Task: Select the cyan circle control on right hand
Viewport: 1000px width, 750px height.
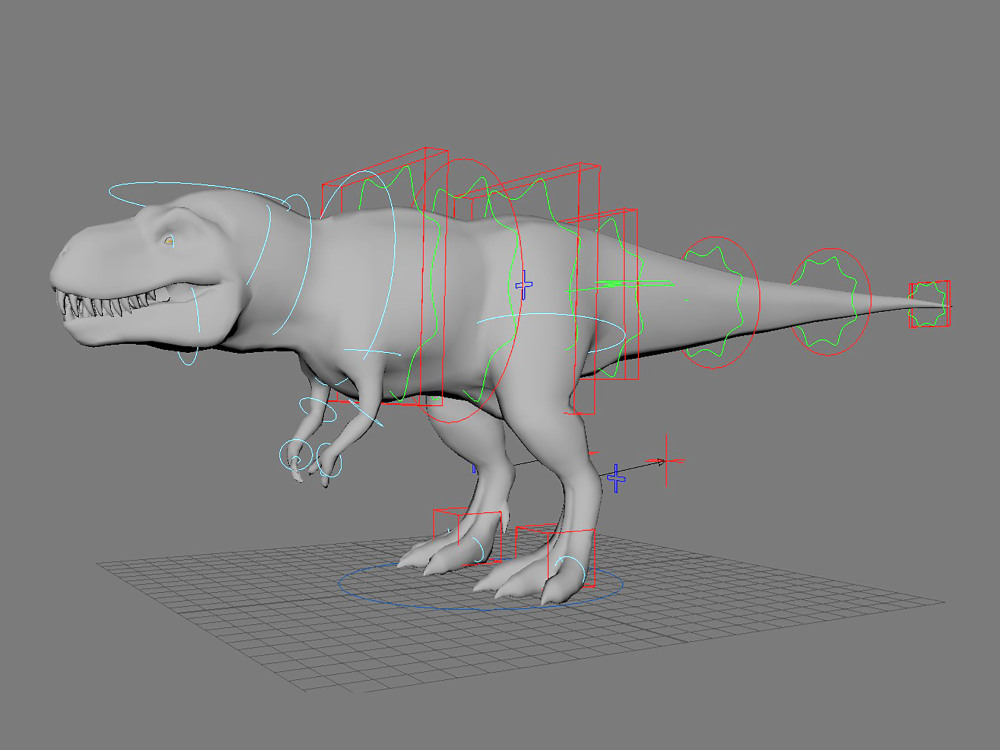Action: tap(296, 455)
